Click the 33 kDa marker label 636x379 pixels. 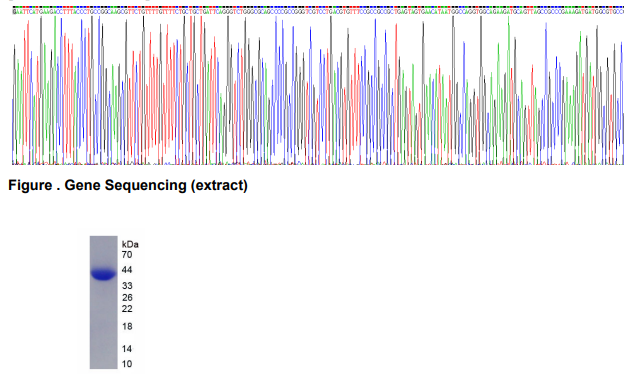pos(127,286)
